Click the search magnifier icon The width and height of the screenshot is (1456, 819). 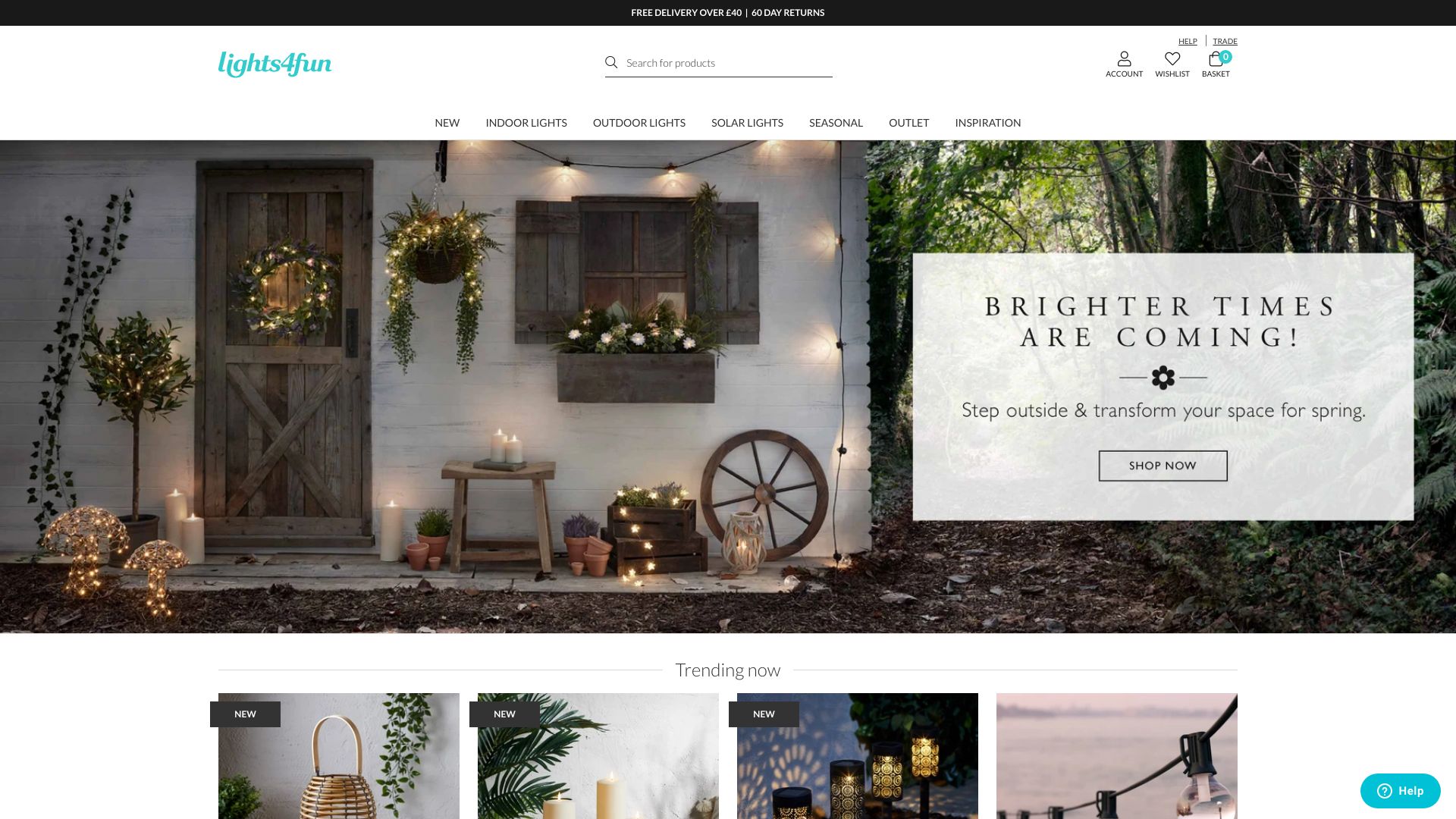click(x=611, y=62)
